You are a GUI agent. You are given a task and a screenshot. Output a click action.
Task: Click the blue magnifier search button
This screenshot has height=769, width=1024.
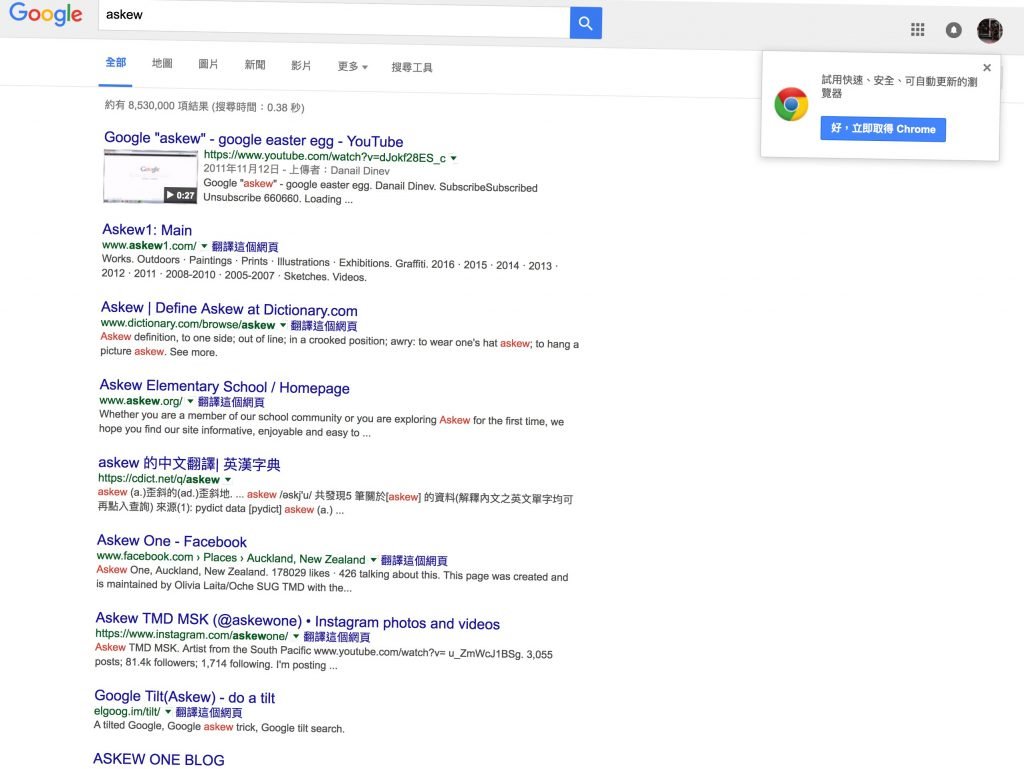(x=585, y=24)
